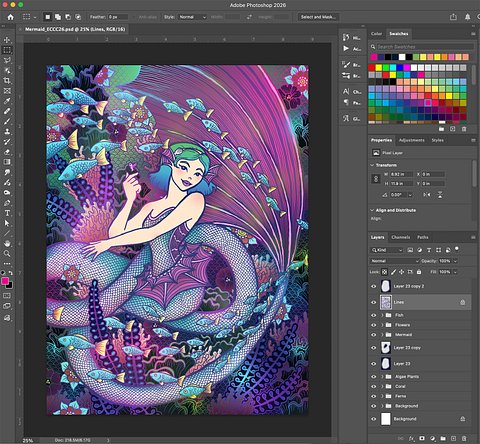This screenshot has width=480, height=444.
Task: Hide the Coral group
Action: coord(374,386)
